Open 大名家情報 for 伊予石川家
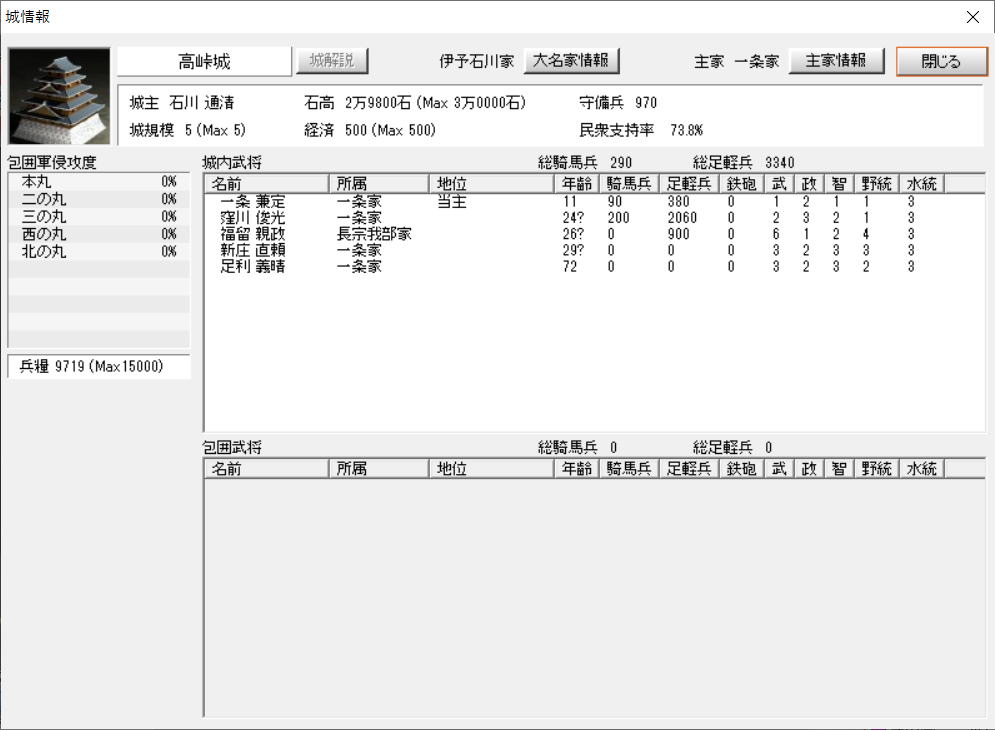 pyautogui.click(x=571, y=61)
